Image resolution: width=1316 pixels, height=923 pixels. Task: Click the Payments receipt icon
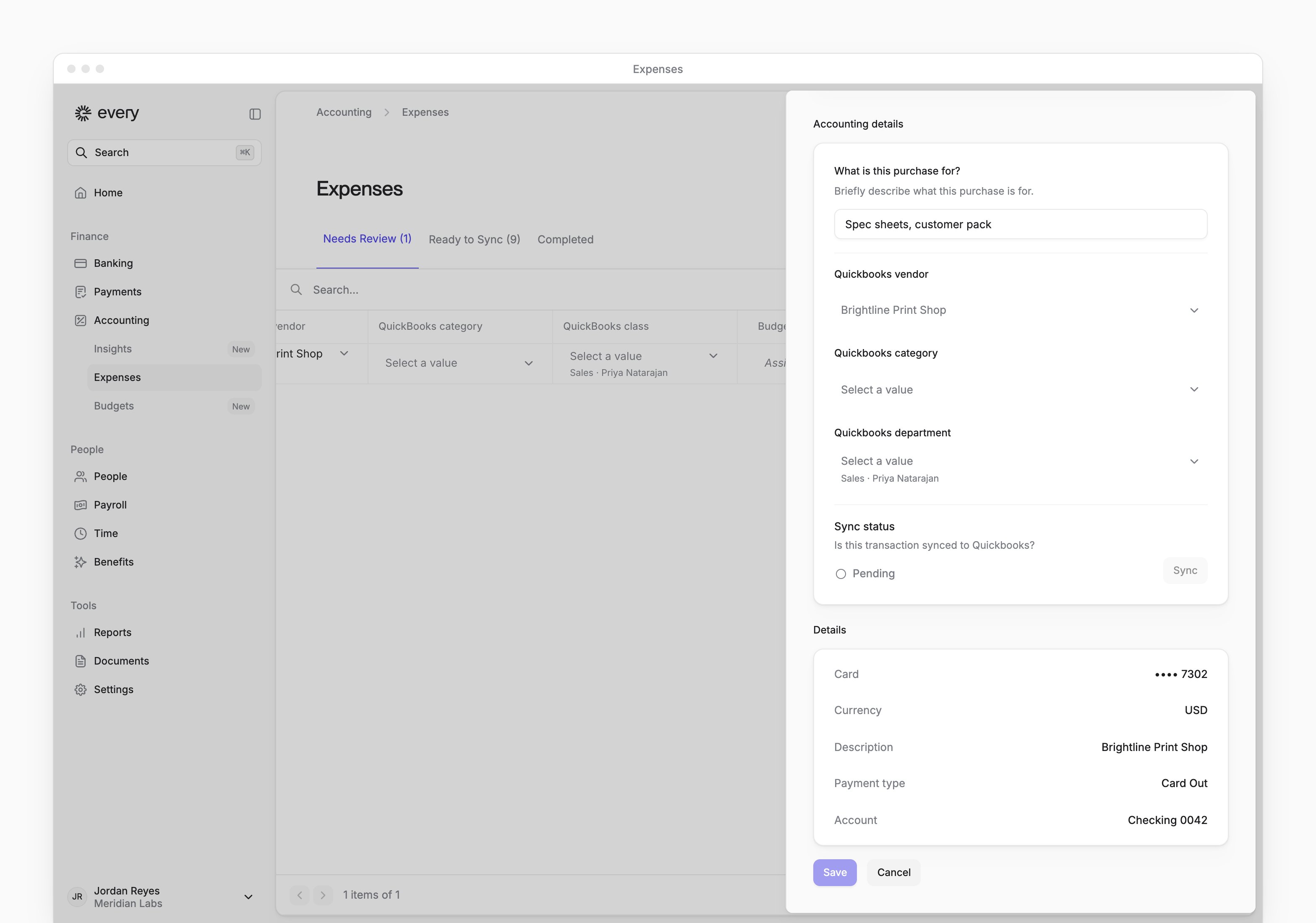click(81, 292)
